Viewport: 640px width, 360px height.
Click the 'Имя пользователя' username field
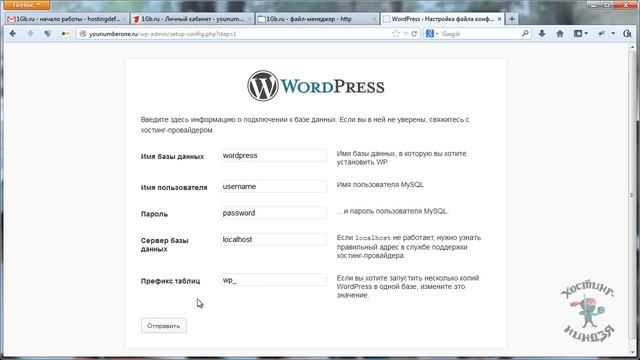click(273, 187)
